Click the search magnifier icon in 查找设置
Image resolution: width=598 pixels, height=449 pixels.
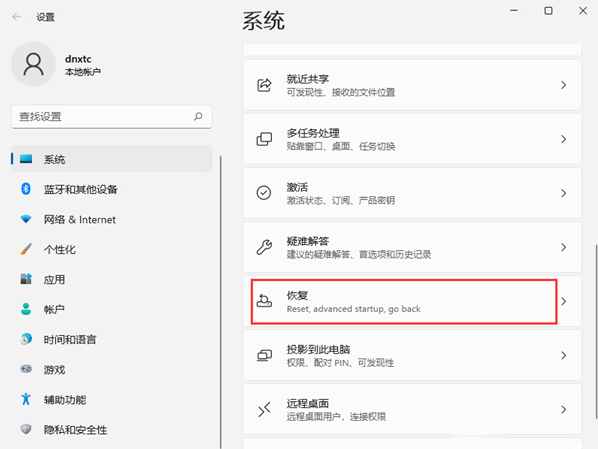click(x=198, y=116)
